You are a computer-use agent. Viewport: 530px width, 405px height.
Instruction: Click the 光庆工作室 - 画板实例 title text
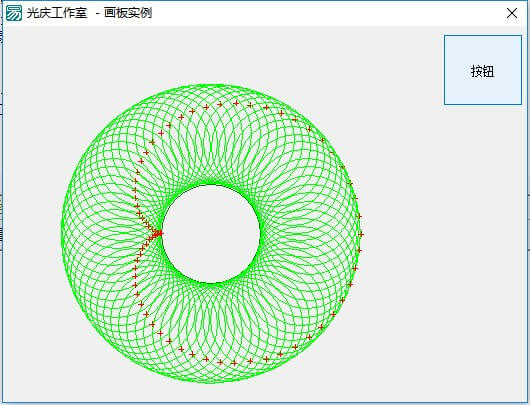coord(89,13)
